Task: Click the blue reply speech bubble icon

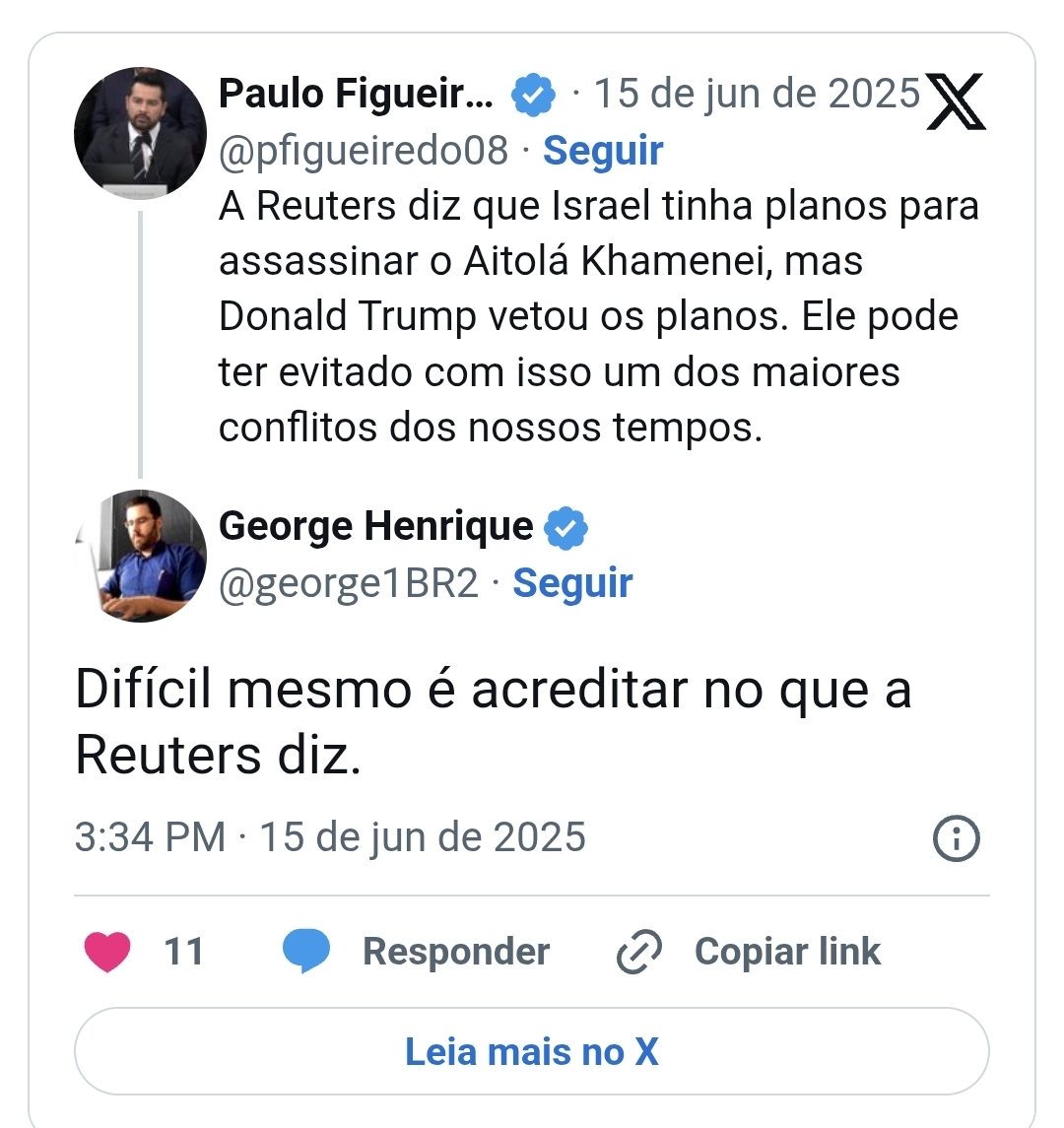Action: 305,951
